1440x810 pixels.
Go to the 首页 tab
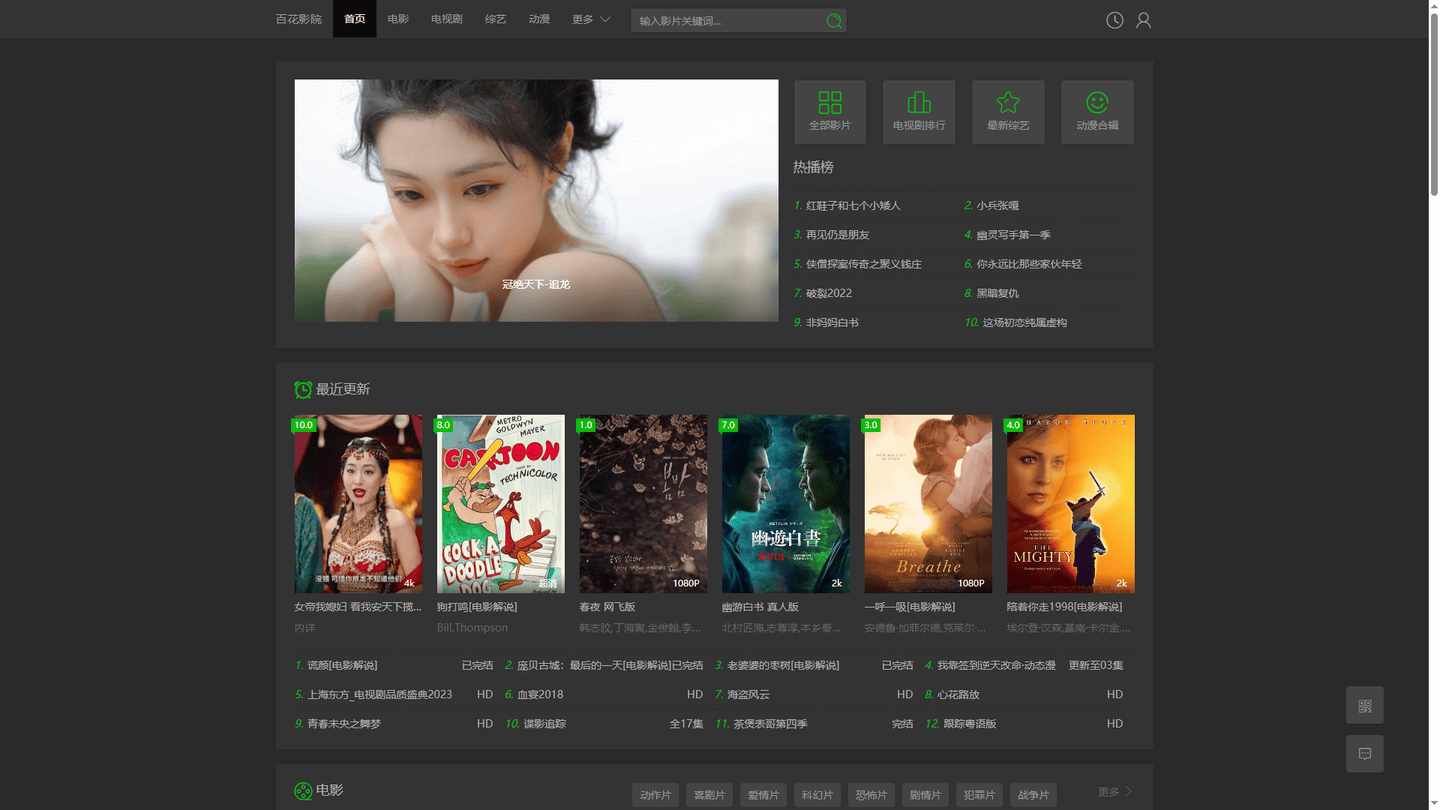coord(355,19)
